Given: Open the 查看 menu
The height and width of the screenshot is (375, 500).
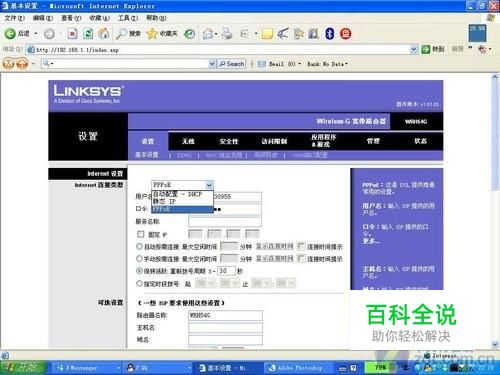Looking at the screenshot, I should pyautogui.click(x=71, y=18).
